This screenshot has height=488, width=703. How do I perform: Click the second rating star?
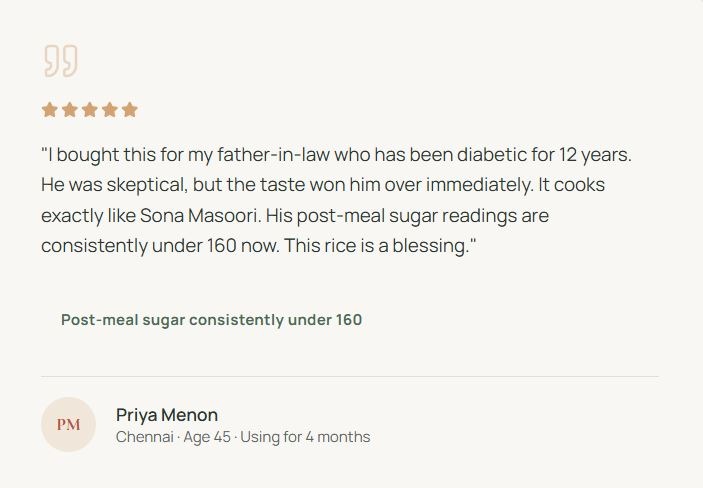coord(69,110)
